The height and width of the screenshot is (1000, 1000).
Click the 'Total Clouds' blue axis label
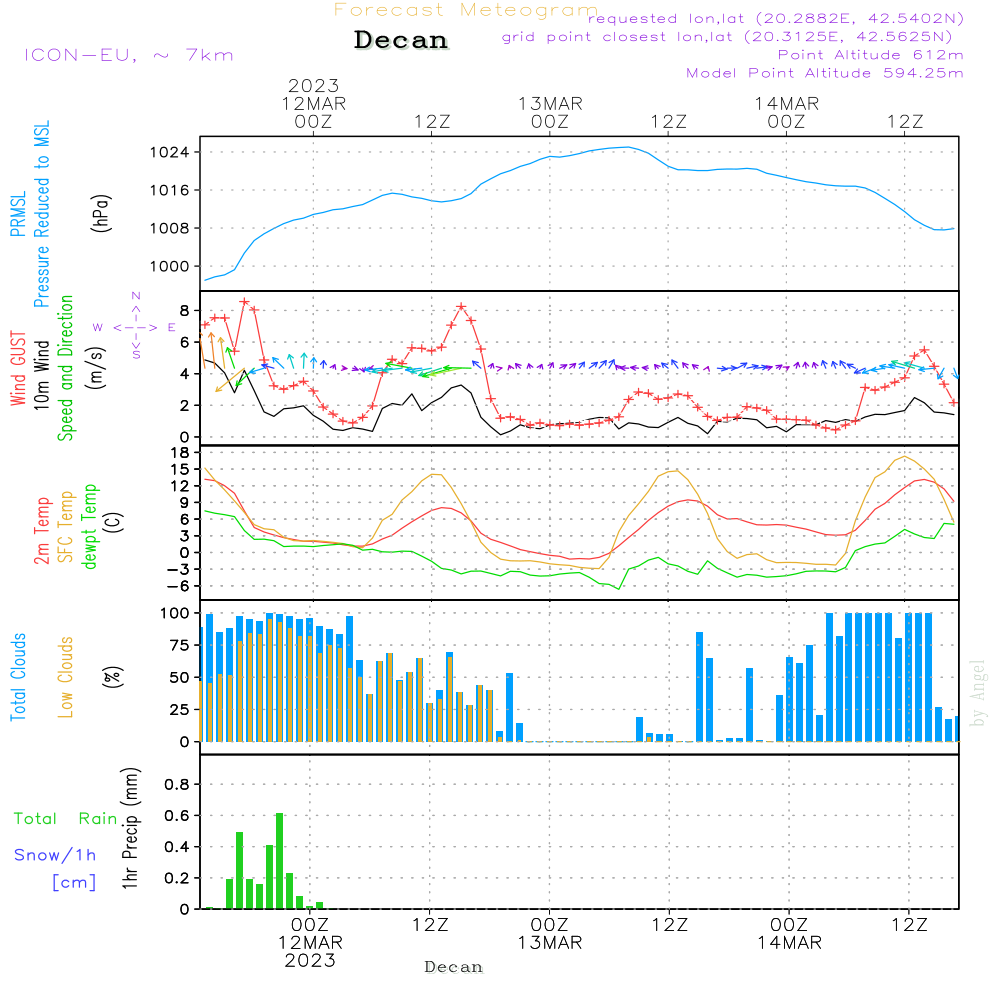click(x=18, y=677)
